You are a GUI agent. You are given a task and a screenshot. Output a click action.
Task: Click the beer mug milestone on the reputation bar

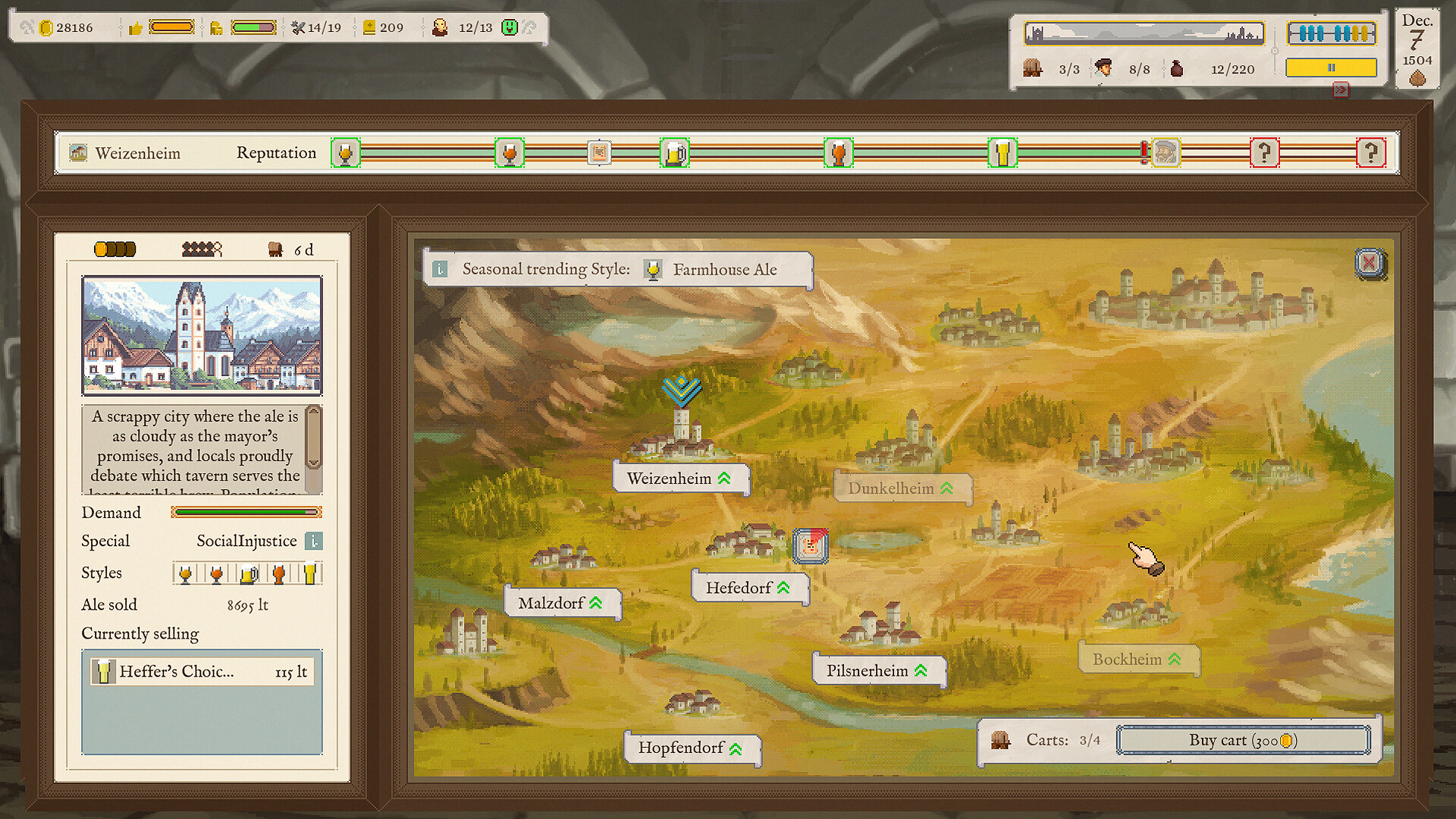[675, 152]
